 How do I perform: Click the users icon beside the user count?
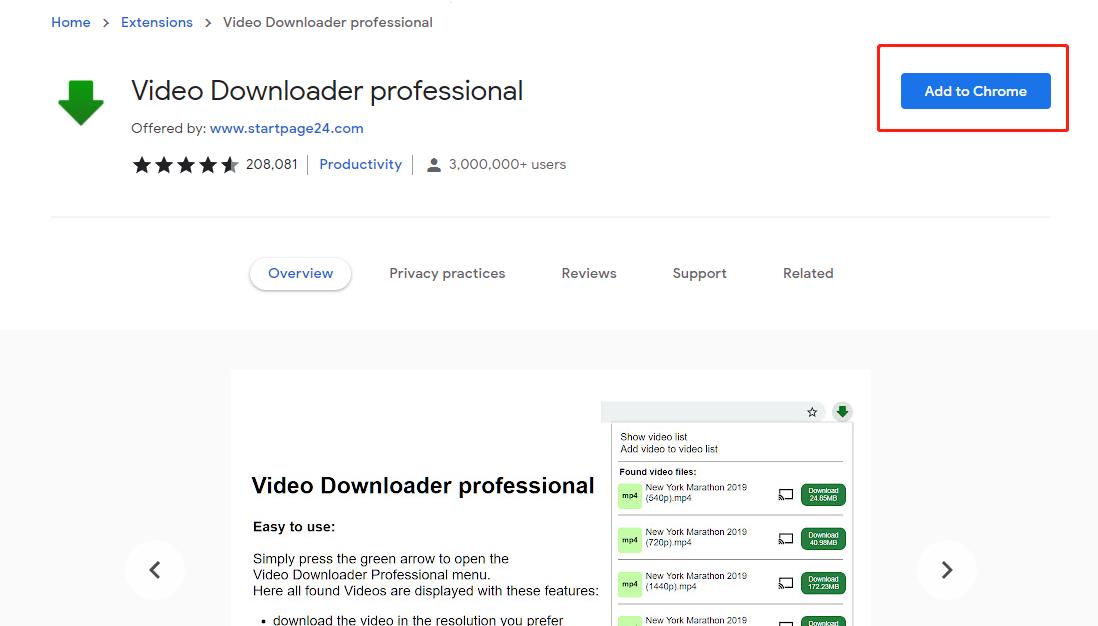click(x=434, y=164)
